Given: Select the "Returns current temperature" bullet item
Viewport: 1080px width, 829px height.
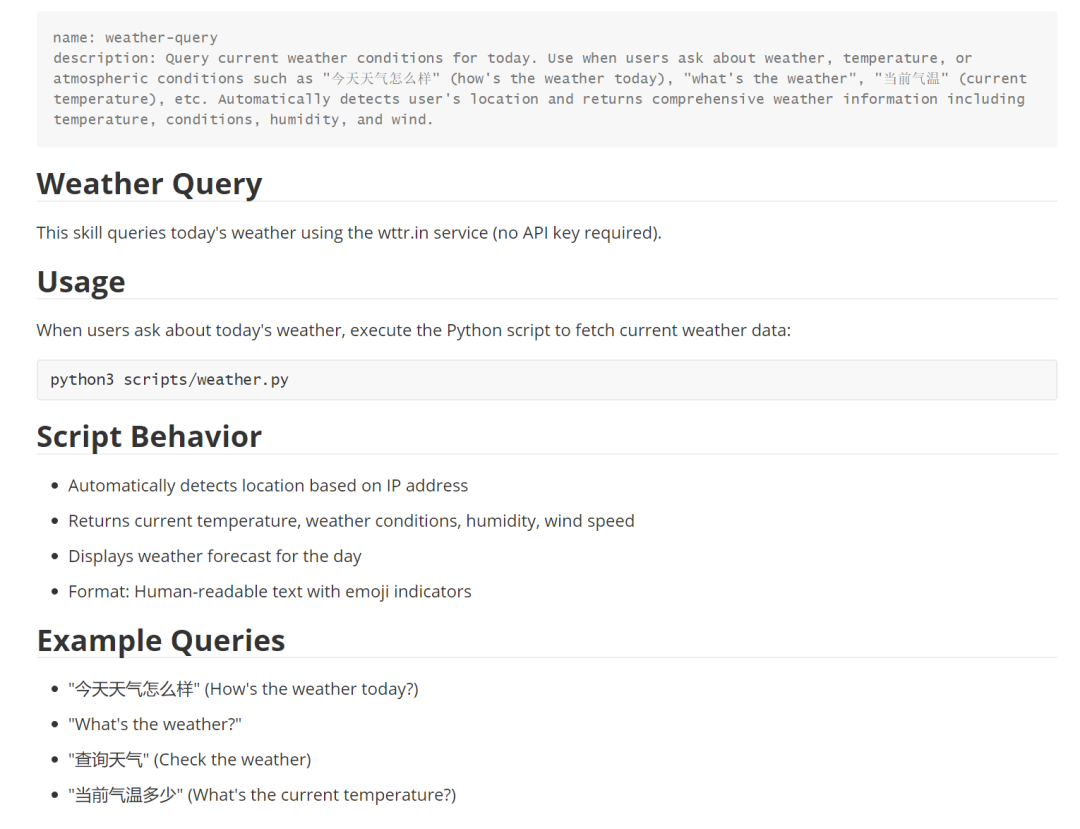Looking at the screenshot, I should 350,521.
